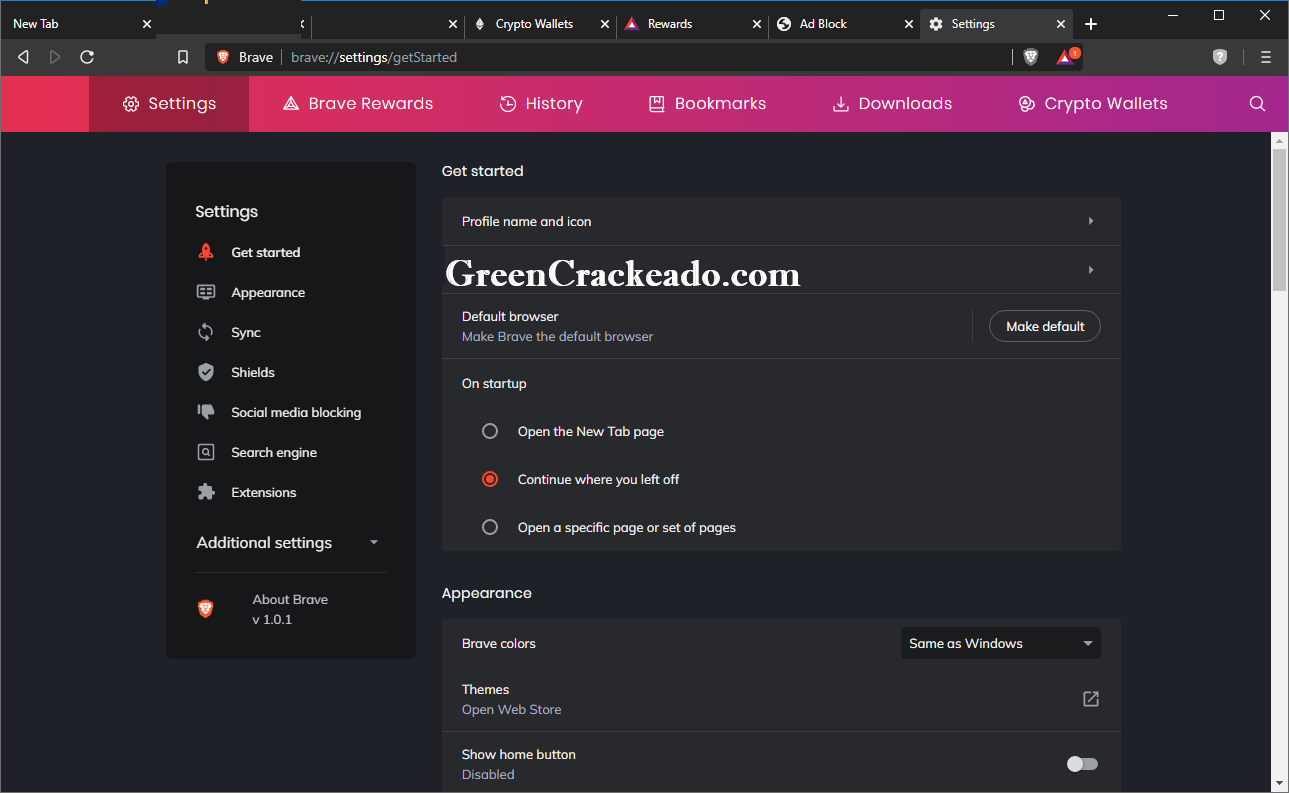Click the Appearance sidebar icon

[x=206, y=292]
